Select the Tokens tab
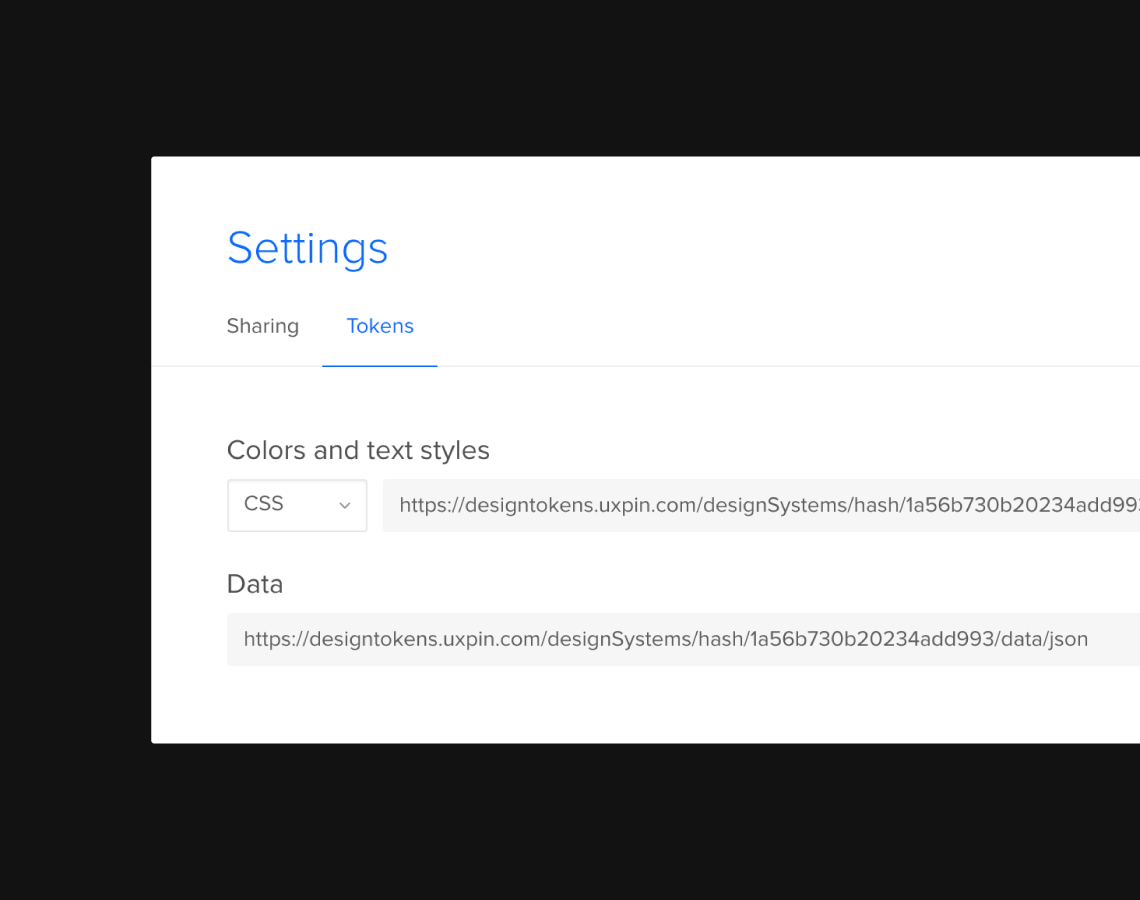Viewport: 1140px width, 900px height. 380,326
